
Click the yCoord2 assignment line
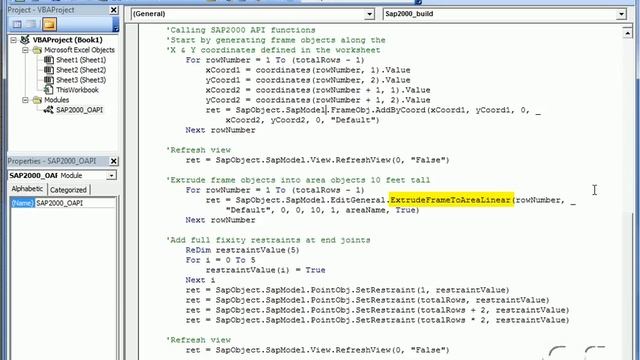318,100
